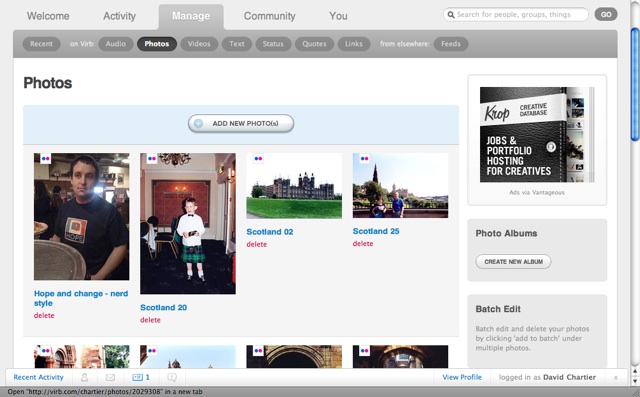Go to the You tab
Image resolution: width=640 pixels, height=397 pixels.
coord(338,16)
